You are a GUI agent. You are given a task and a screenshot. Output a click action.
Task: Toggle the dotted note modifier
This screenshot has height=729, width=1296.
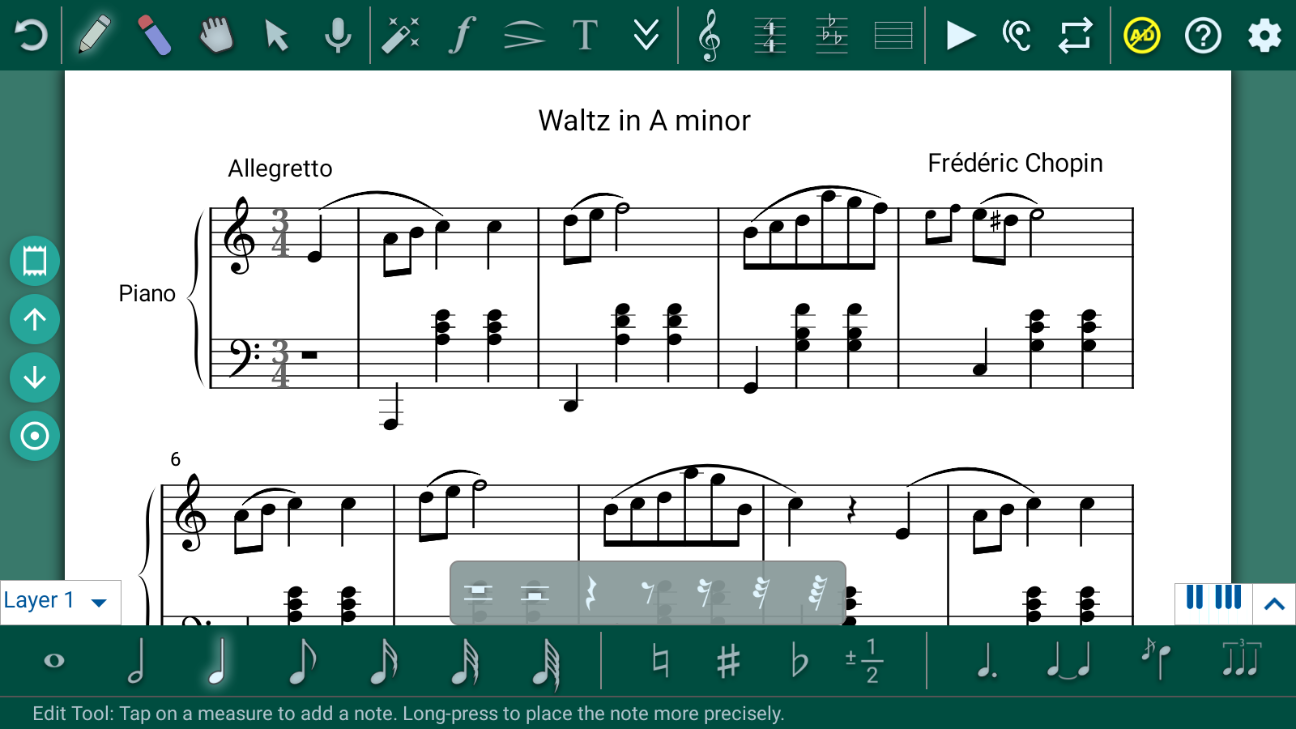(x=985, y=661)
